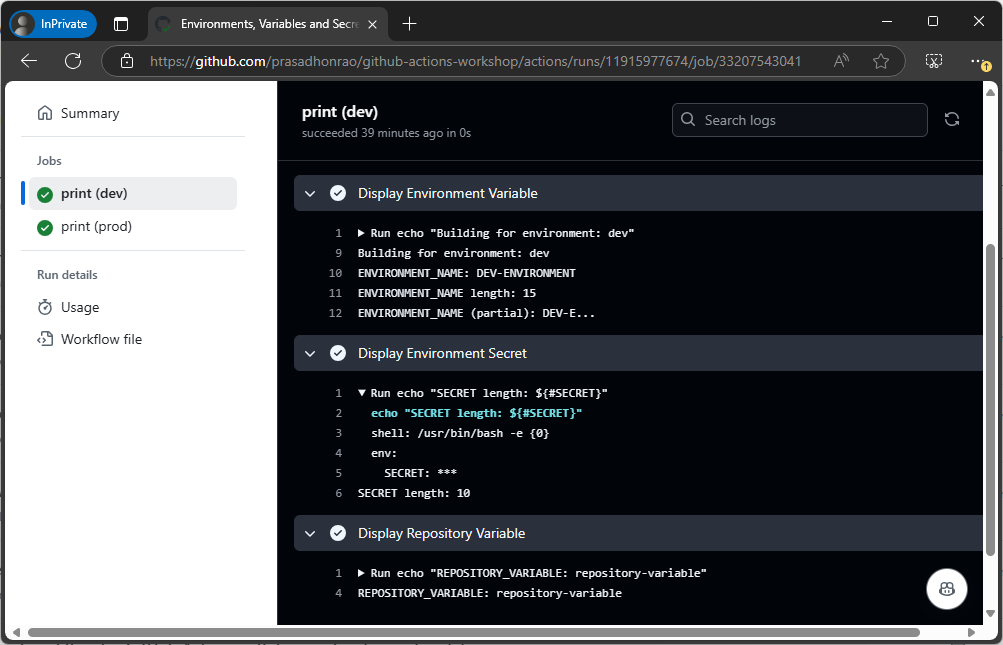Open the browser settings menu
The height and width of the screenshot is (645, 1003).
click(977, 61)
